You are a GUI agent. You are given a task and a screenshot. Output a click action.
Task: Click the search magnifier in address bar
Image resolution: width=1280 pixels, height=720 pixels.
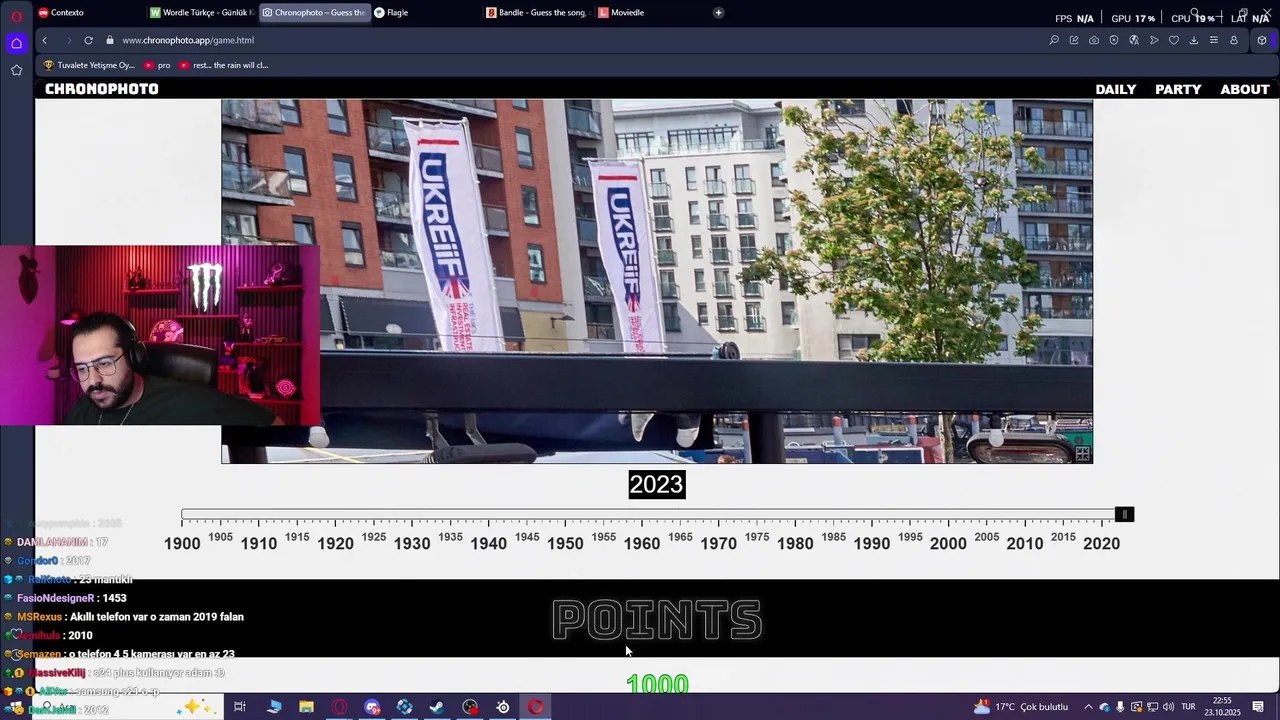(x=1054, y=40)
